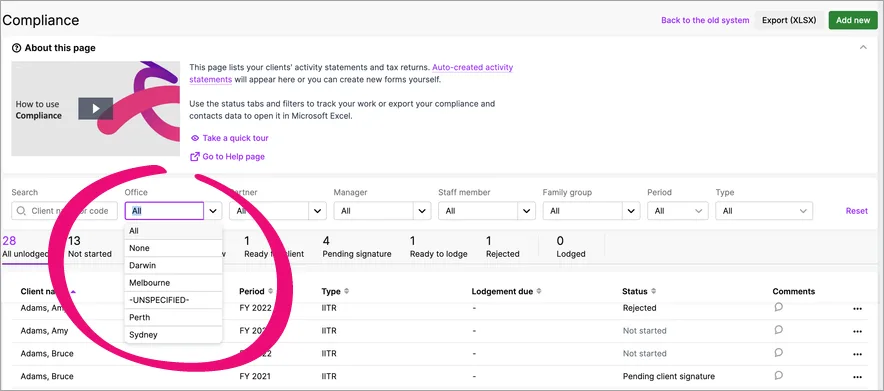
Task: Select All in the Office list
Action: click(x=174, y=231)
